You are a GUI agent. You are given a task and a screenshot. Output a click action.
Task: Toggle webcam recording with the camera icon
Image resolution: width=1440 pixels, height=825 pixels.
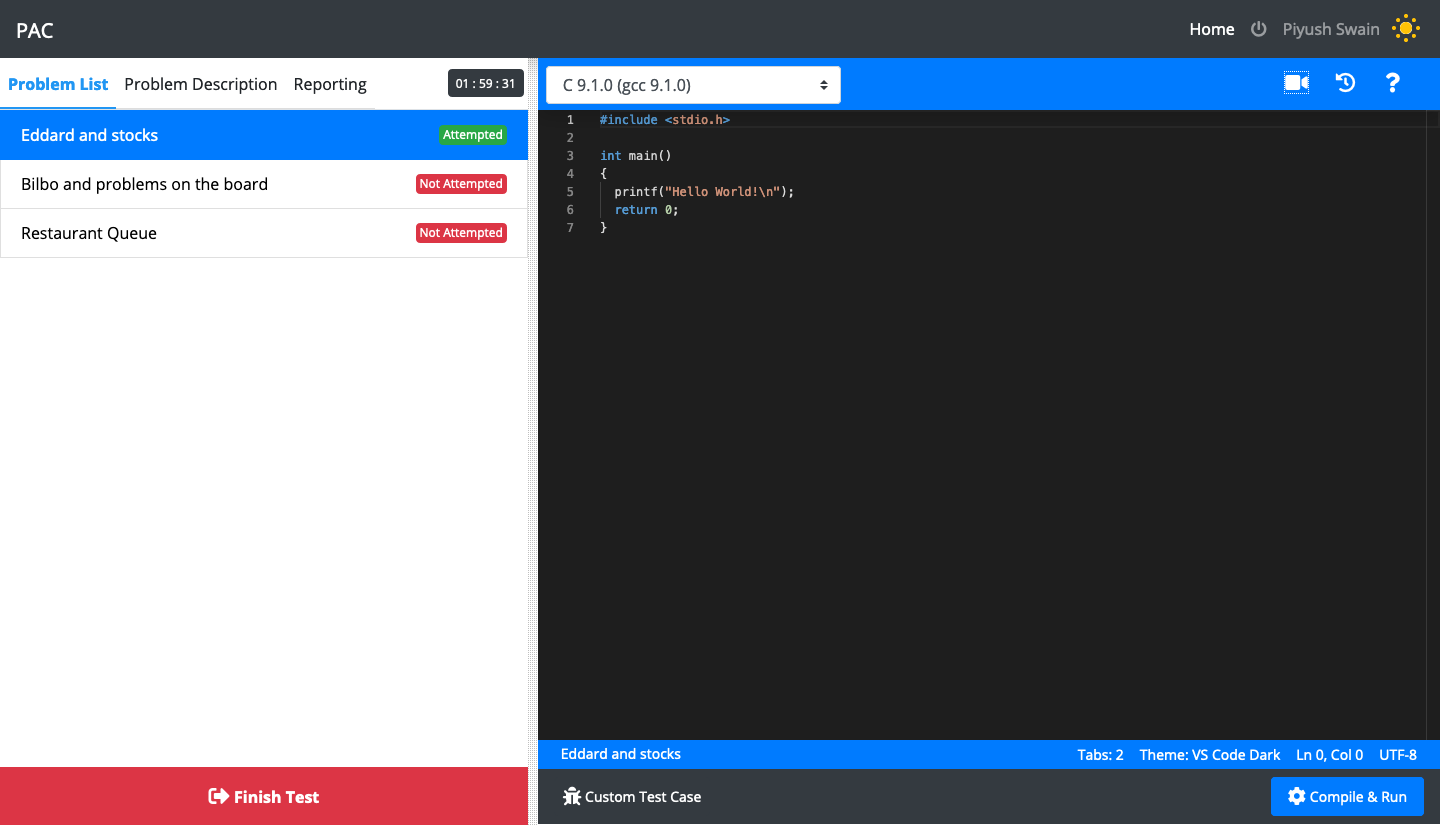[x=1296, y=83]
